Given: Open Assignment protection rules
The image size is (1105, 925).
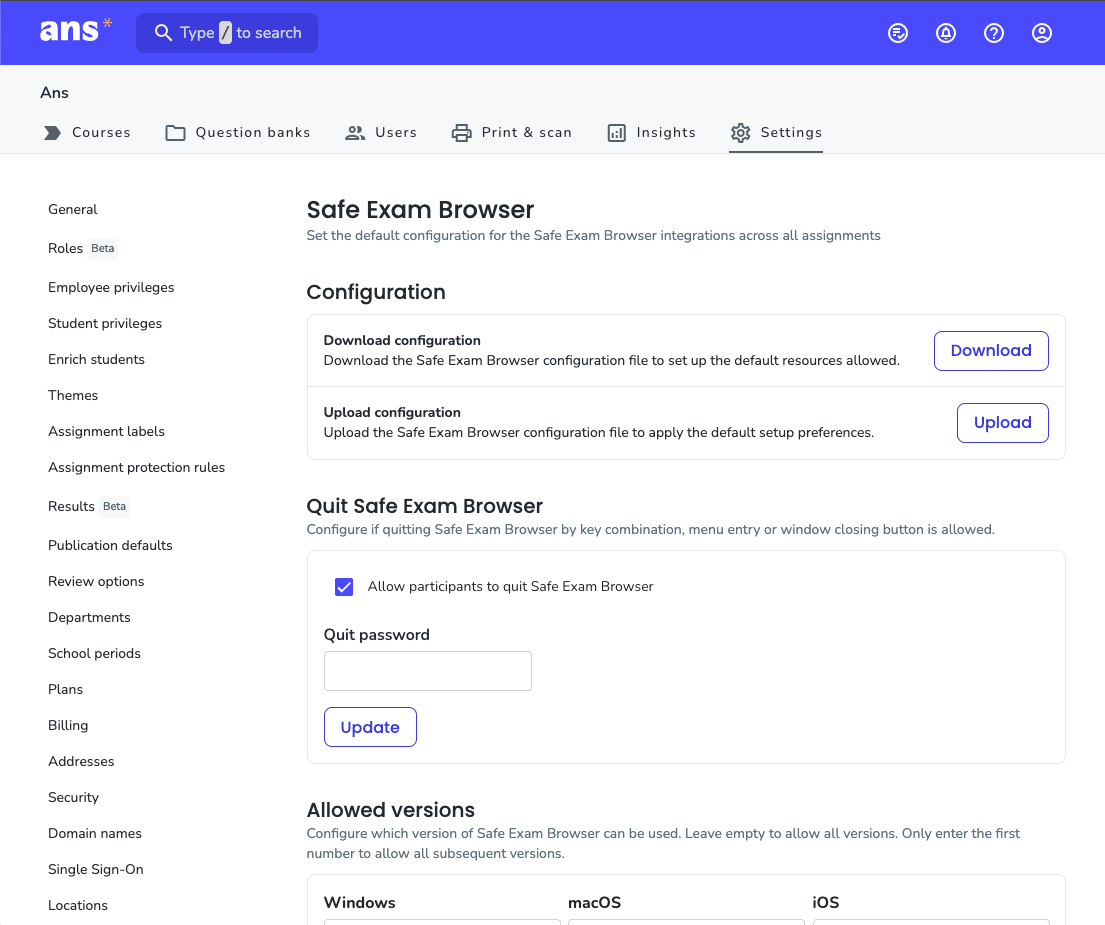Looking at the screenshot, I should pyautogui.click(x=136, y=467).
